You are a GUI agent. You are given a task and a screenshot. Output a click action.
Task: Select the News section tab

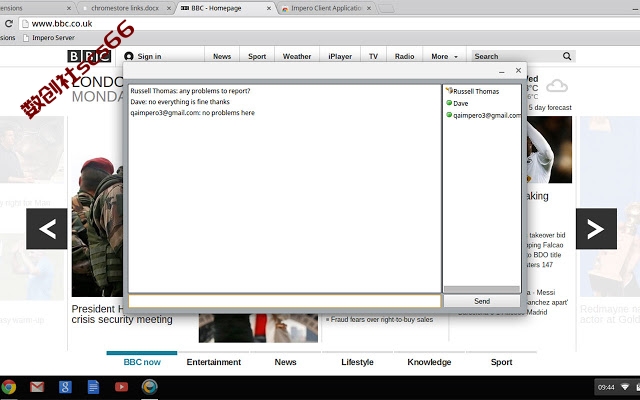[x=285, y=362]
